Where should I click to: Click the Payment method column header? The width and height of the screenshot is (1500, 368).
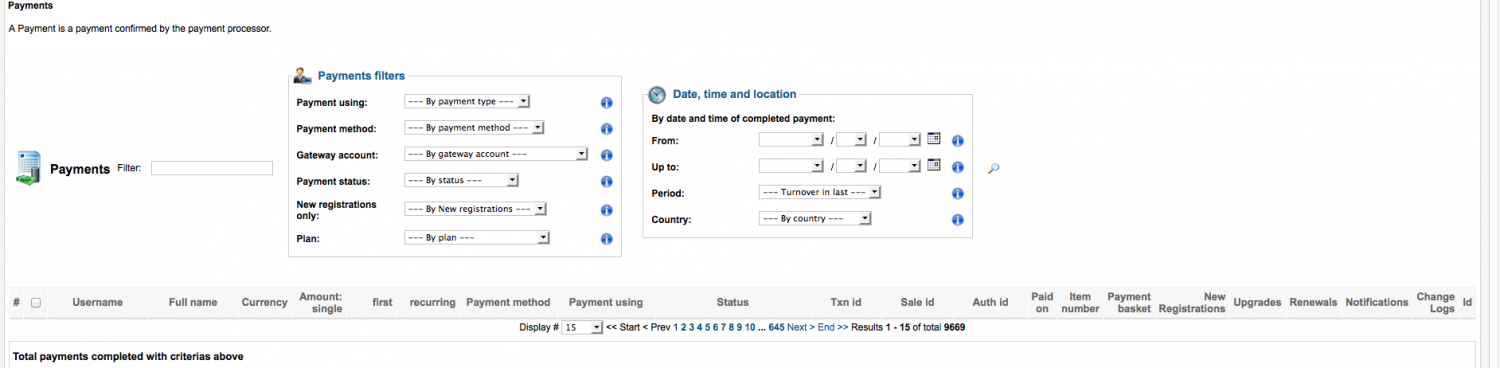click(508, 302)
